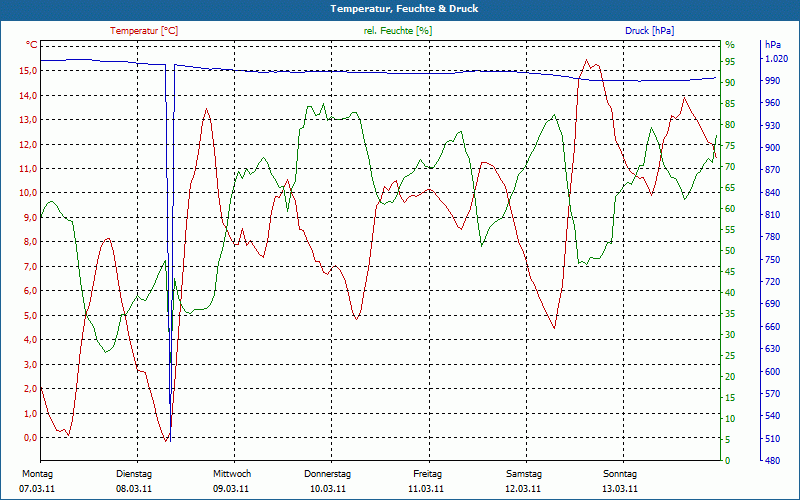This screenshot has width=800, height=500.
Task: Click blue '540' on the pressure axis
Action: click(x=773, y=416)
